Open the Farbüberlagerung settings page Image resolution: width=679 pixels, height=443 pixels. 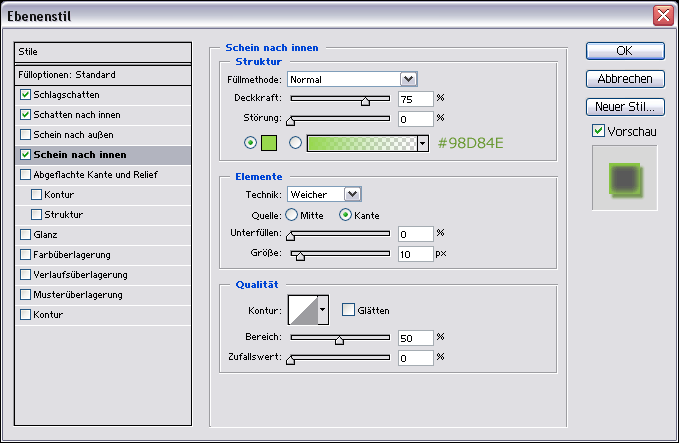[72, 255]
